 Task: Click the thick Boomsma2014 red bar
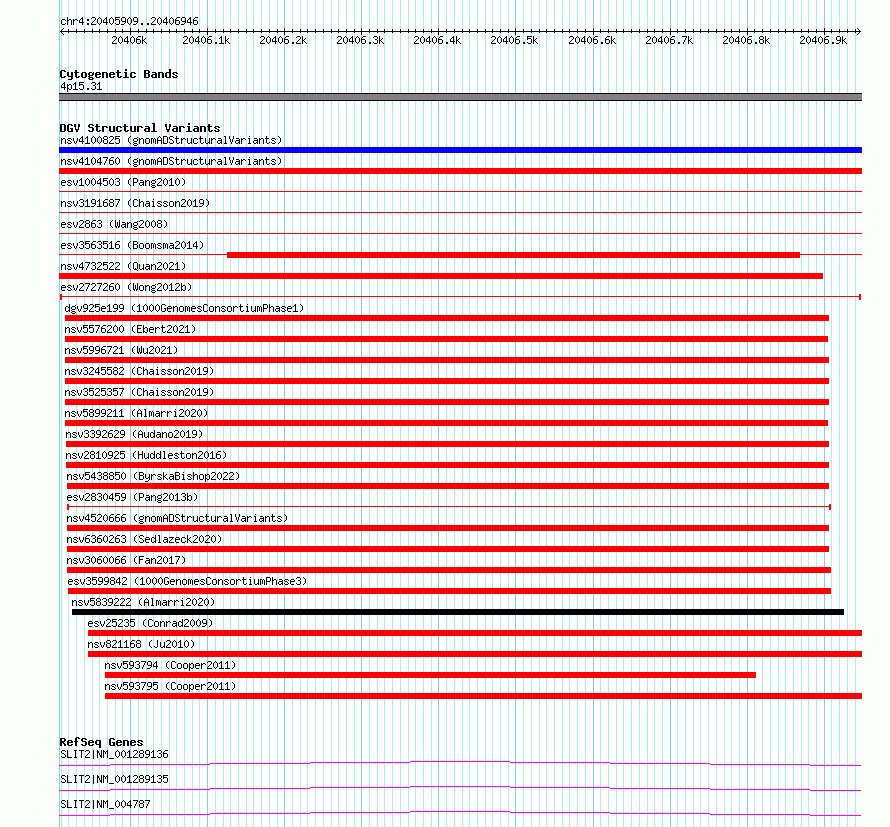pyautogui.click(x=514, y=255)
